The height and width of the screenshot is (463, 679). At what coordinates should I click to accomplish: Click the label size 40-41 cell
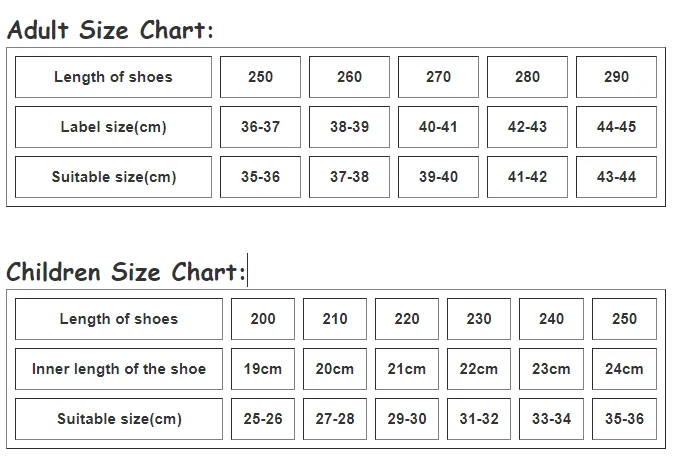point(438,127)
